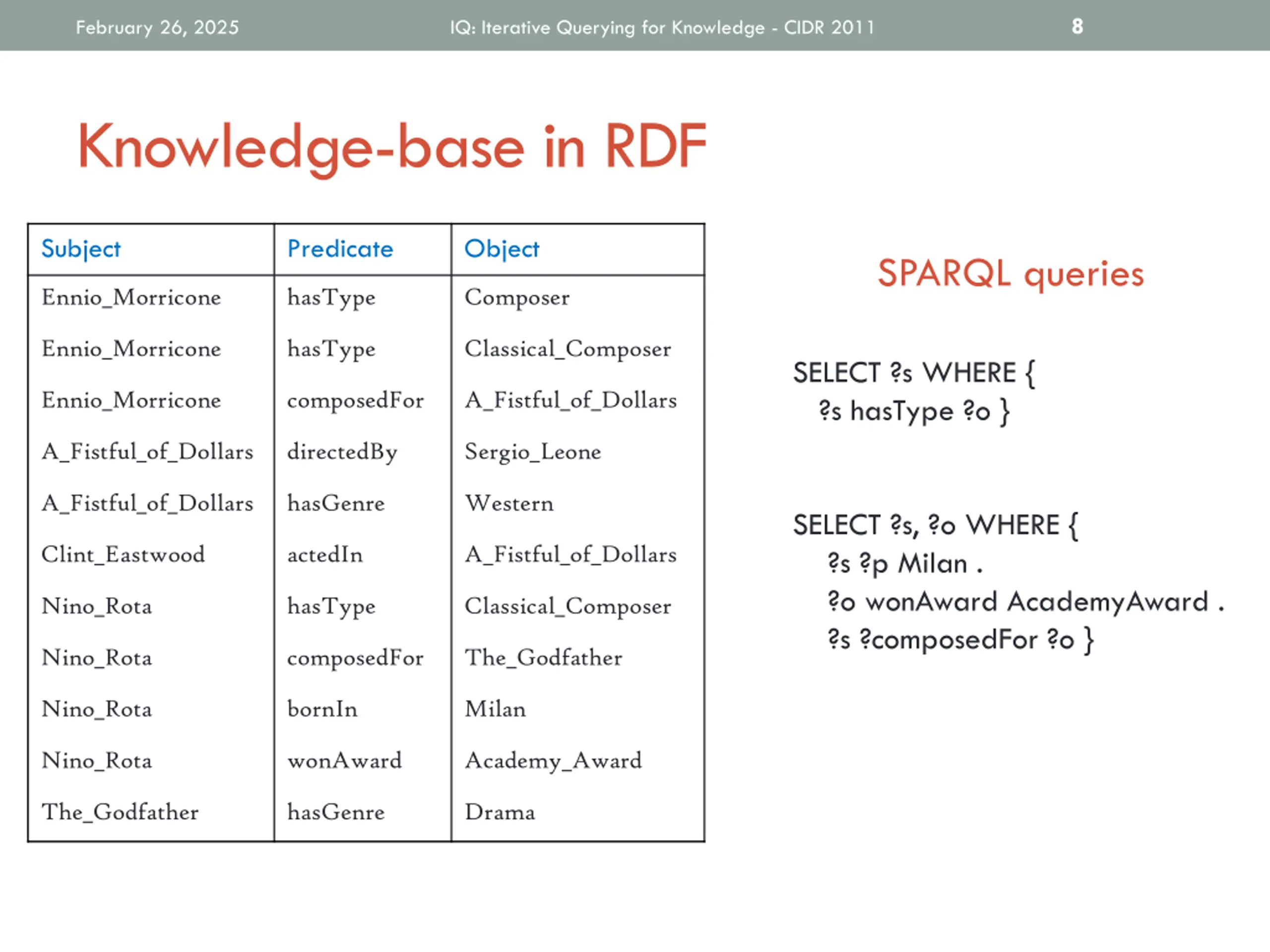Click the 'Subject' column header

pos(81,249)
